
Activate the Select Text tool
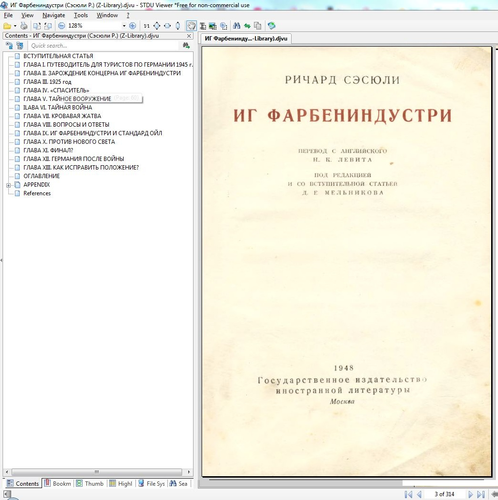click(203, 26)
